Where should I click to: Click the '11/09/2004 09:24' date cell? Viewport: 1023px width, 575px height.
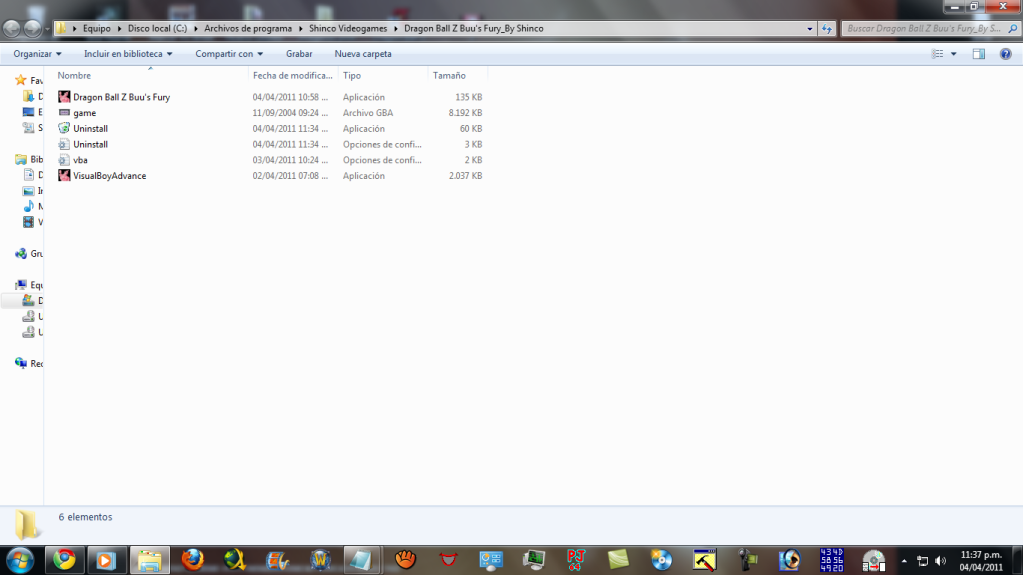click(x=290, y=113)
